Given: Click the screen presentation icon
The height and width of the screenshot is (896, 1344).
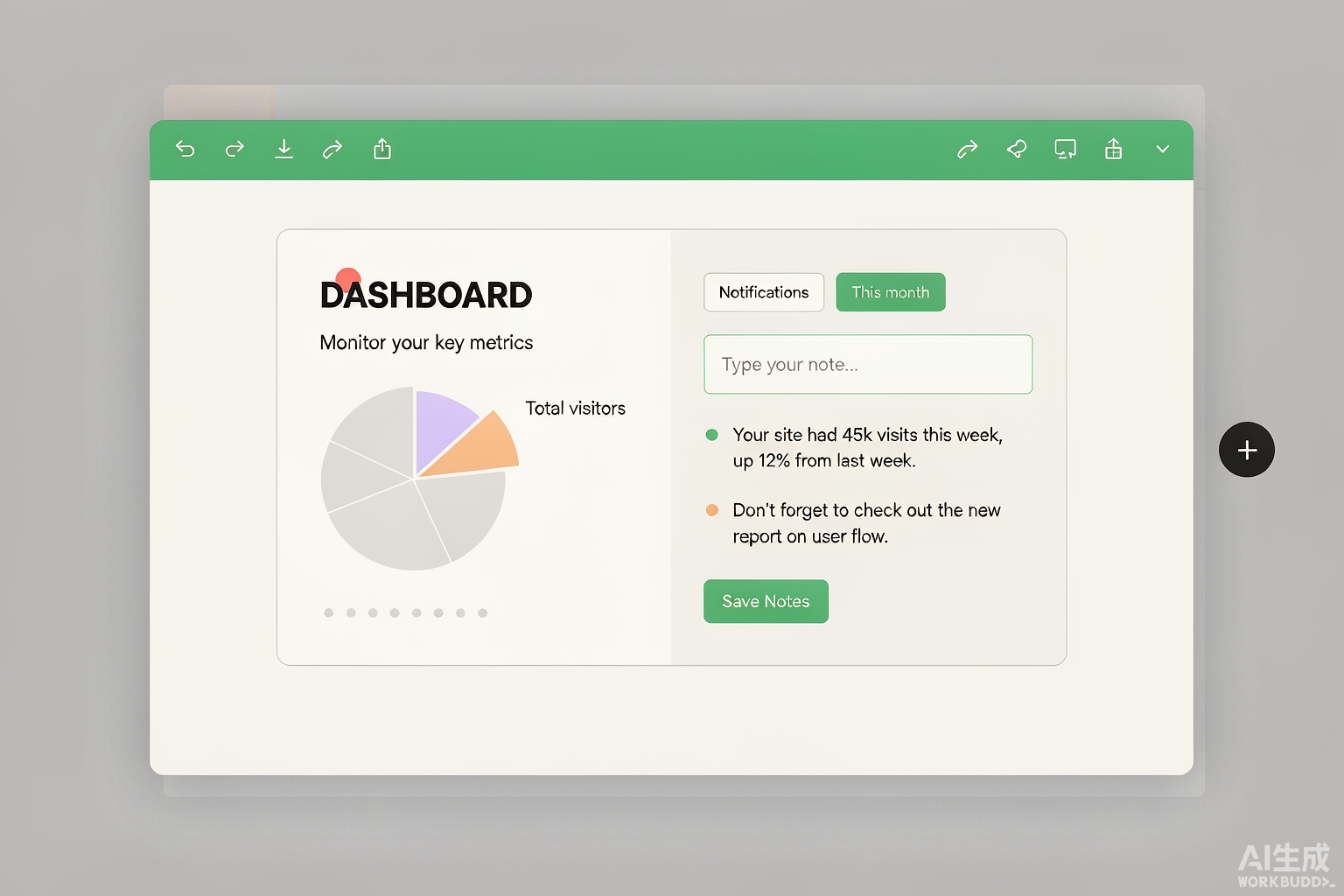Looking at the screenshot, I should click(x=1065, y=150).
